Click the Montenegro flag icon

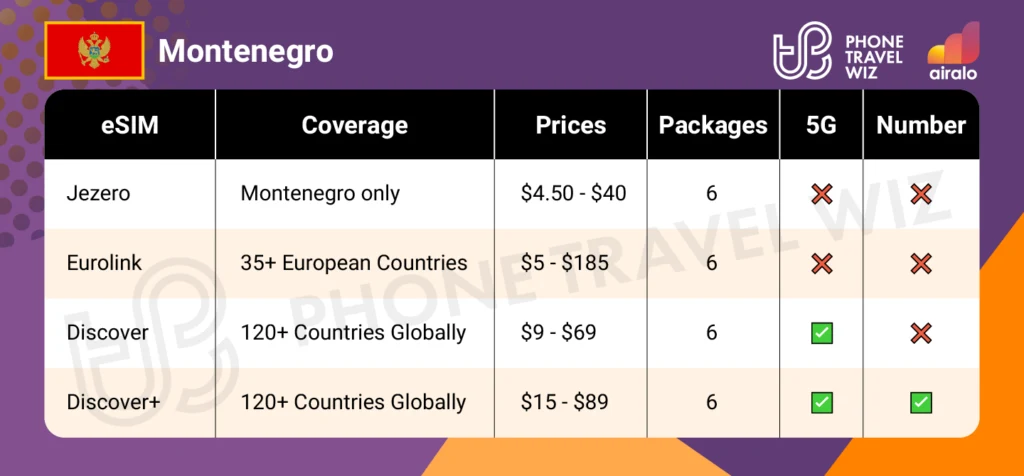95,50
